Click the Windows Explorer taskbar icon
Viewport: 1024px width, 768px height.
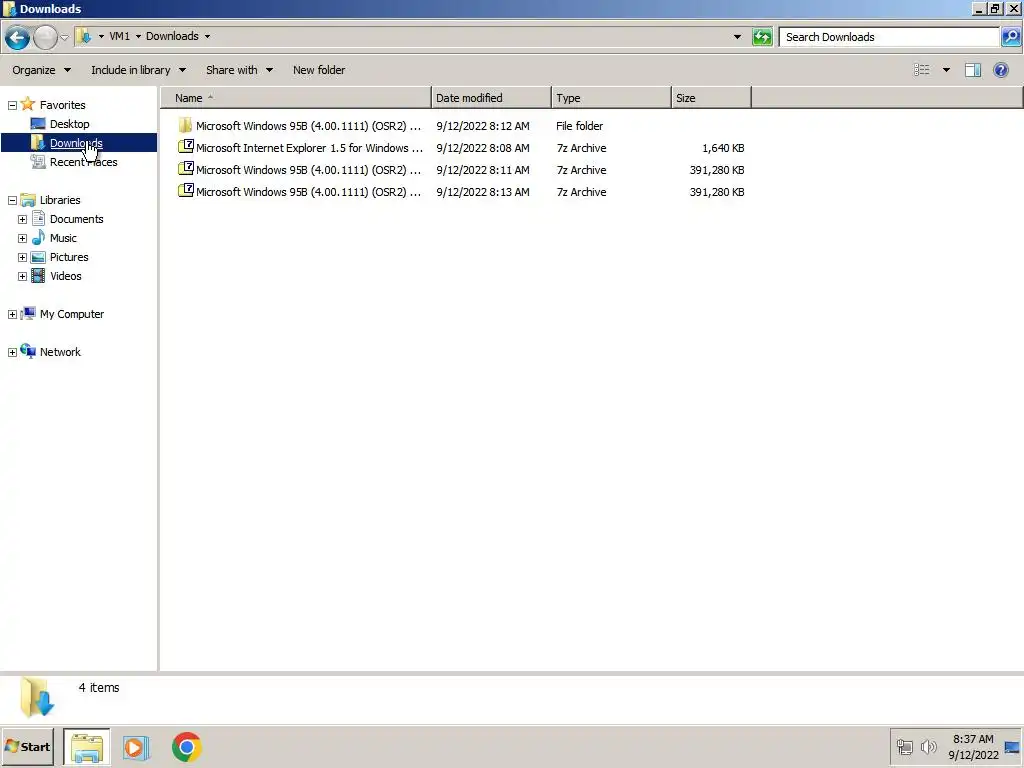tap(87, 747)
